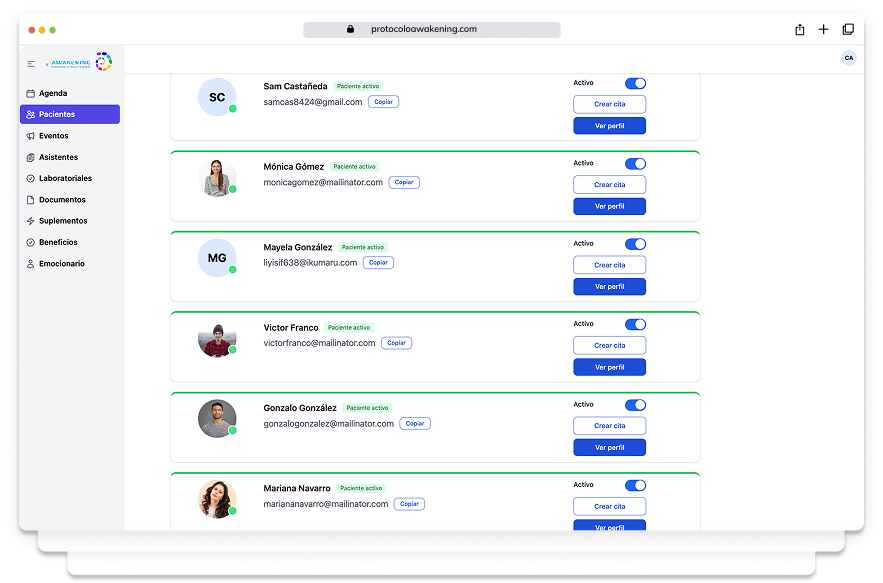Copy Mariana Navarro's email with Copiar
This screenshot has height=583, width=883.
pos(409,504)
